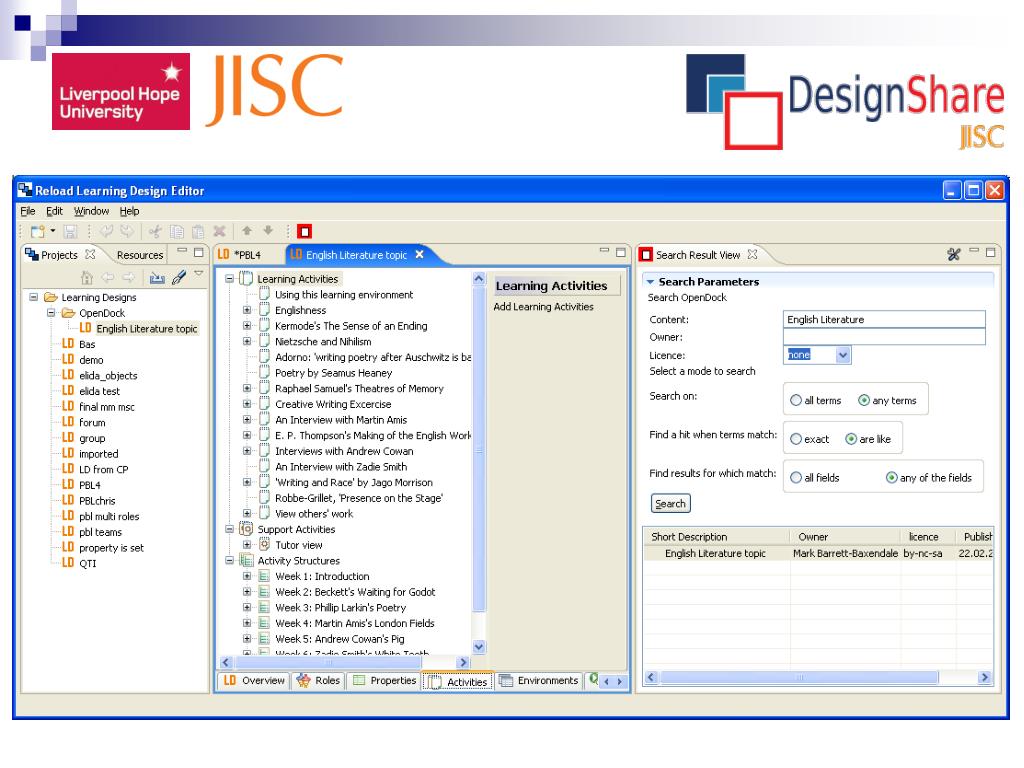
Task: Collapse the Learning Designs folder
Action: tap(33, 297)
